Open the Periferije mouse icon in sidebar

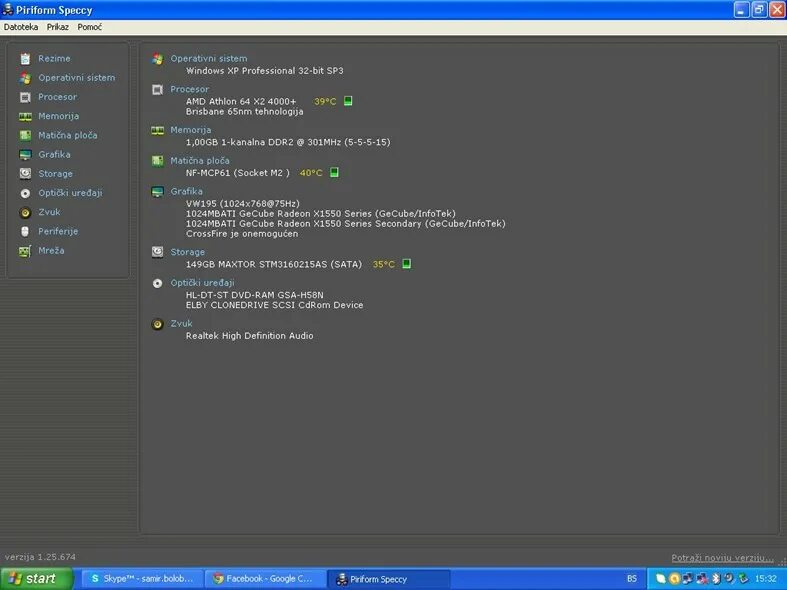(x=25, y=231)
